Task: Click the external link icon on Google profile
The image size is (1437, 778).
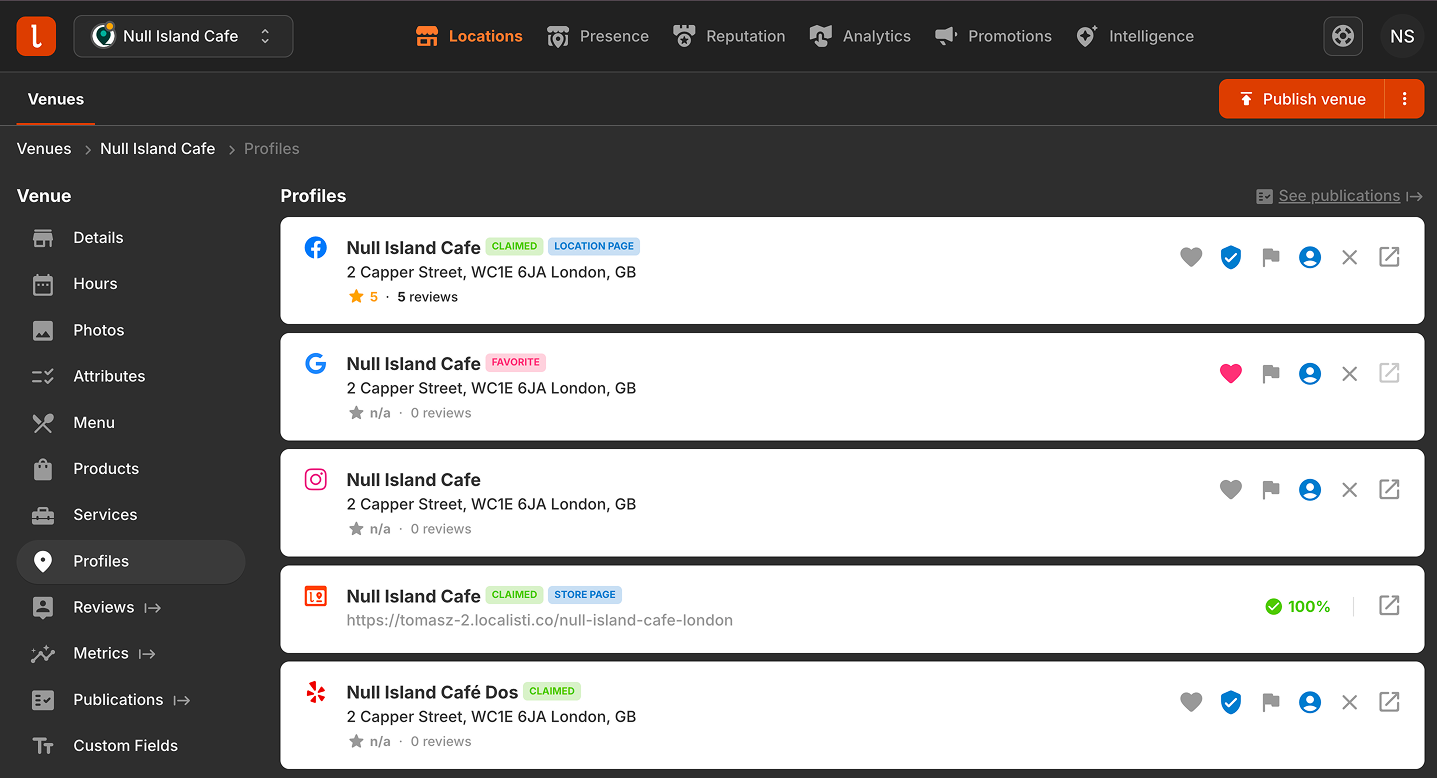Action: click(x=1389, y=373)
